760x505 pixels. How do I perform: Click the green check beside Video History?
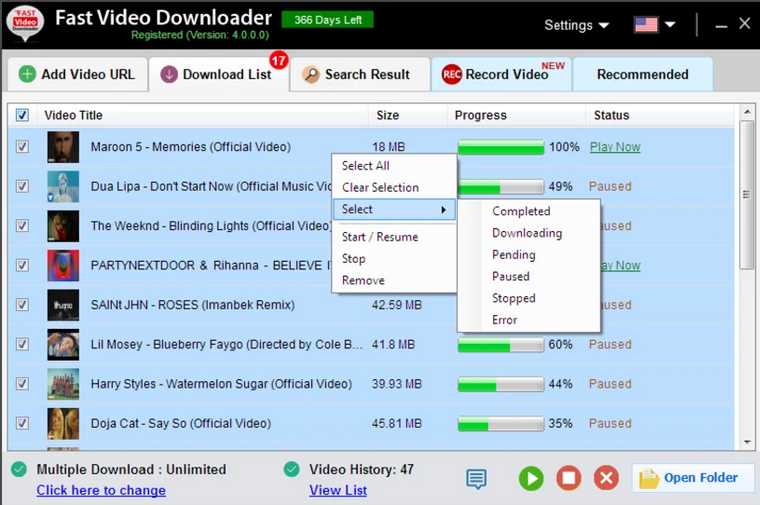click(x=292, y=469)
